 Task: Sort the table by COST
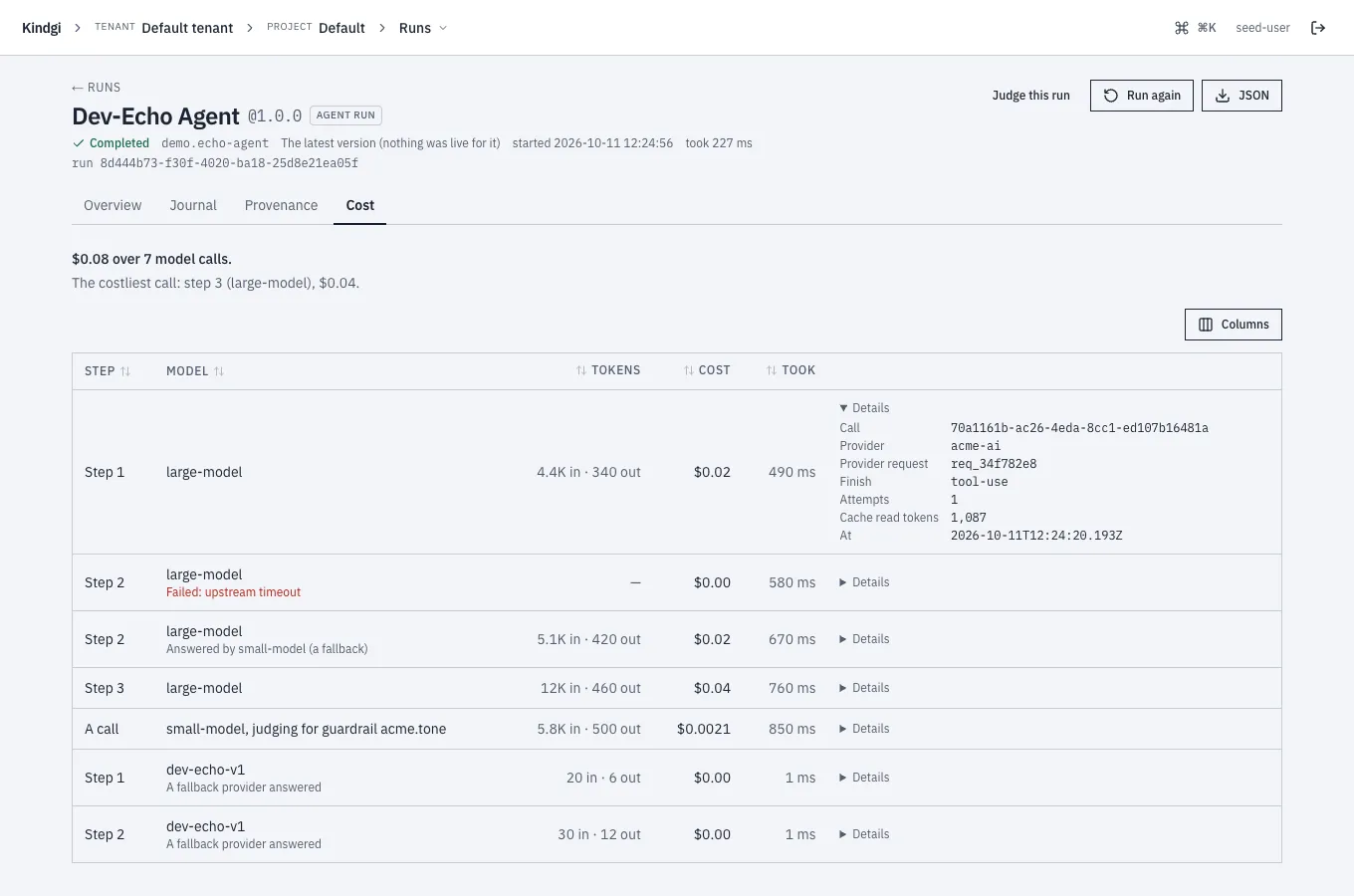[x=707, y=370]
